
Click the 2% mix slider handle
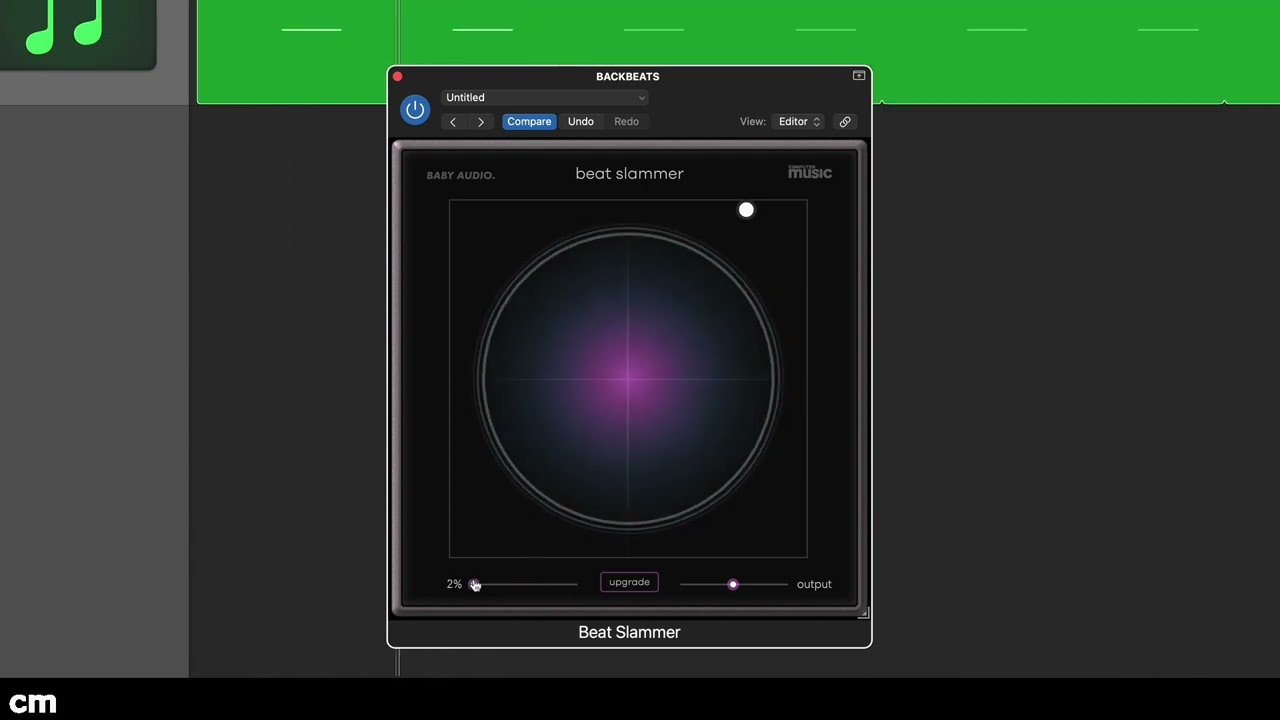click(x=474, y=584)
